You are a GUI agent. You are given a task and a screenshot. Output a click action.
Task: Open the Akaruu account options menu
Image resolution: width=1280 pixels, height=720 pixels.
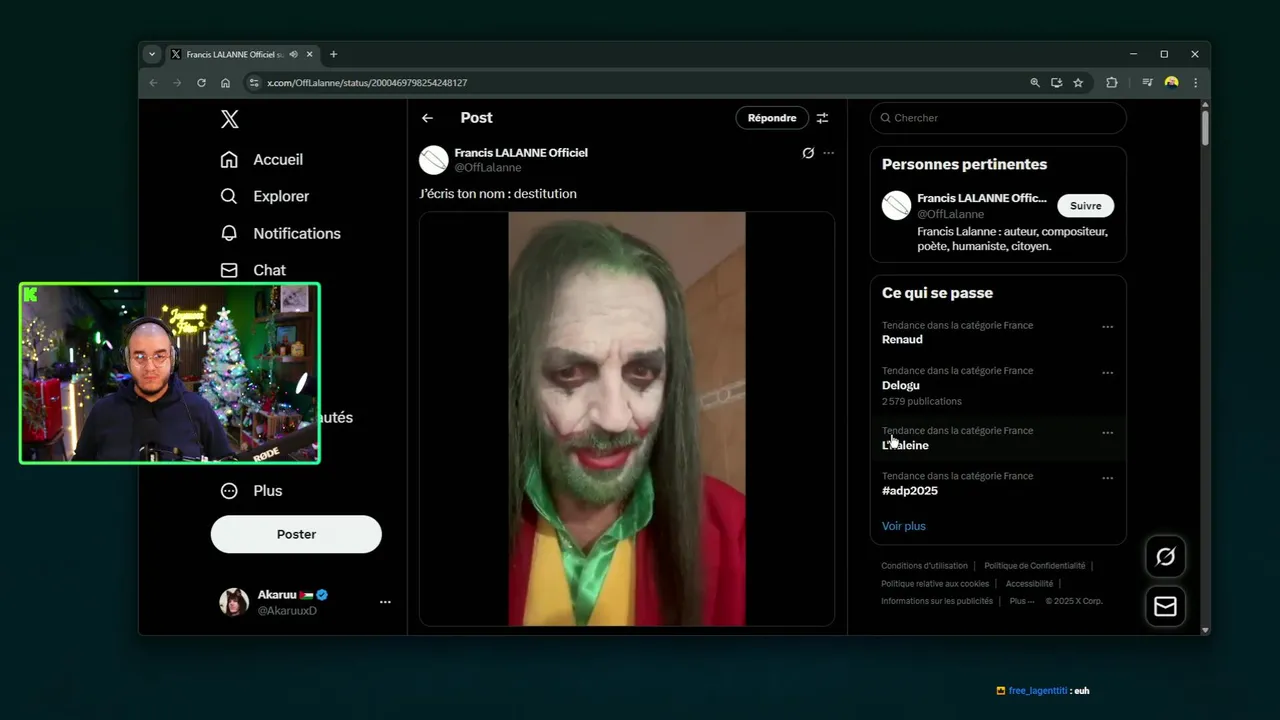[x=385, y=602]
